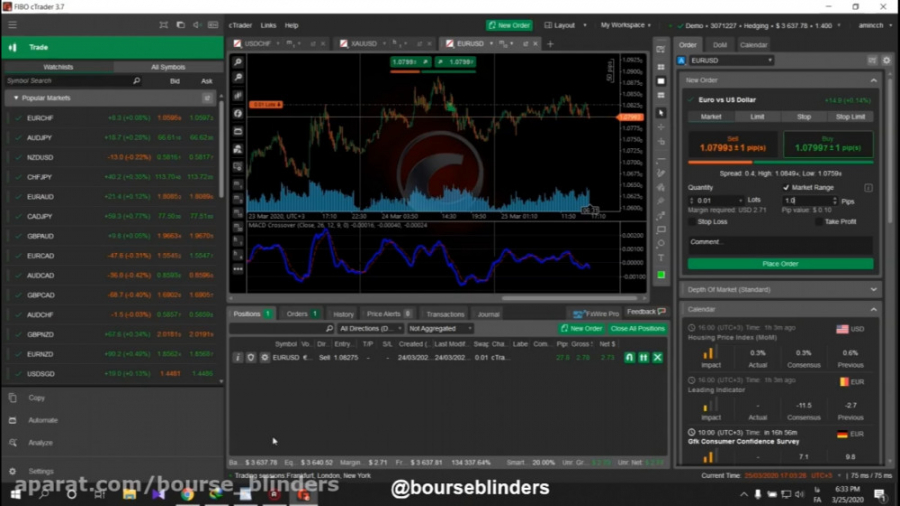Open the Automate section in sidebar
The height and width of the screenshot is (506, 900).
(x=43, y=420)
